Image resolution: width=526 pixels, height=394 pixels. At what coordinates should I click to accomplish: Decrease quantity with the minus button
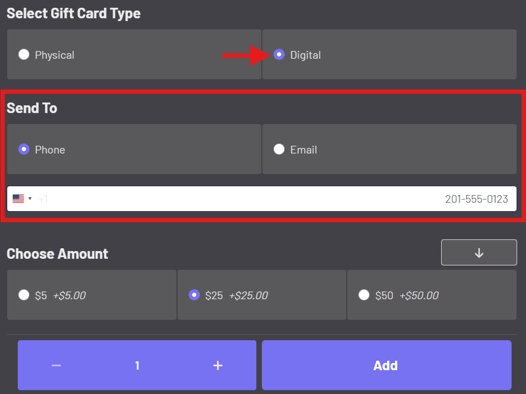[x=56, y=365]
